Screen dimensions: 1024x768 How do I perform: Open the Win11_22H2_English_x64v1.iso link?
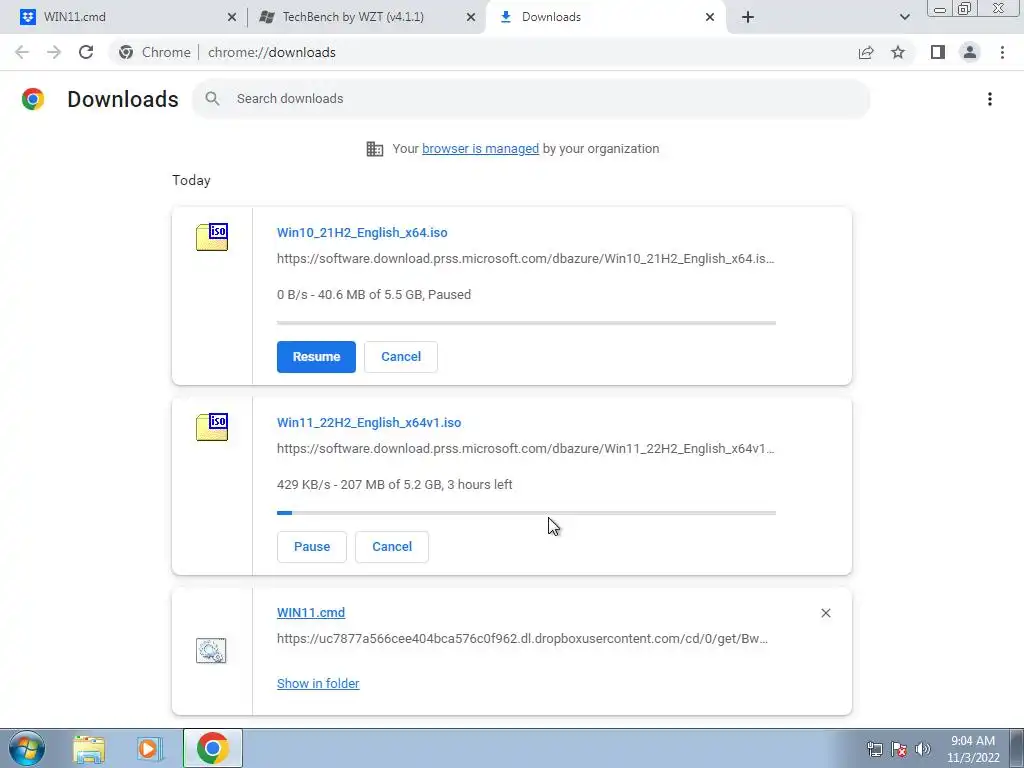pos(369,423)
